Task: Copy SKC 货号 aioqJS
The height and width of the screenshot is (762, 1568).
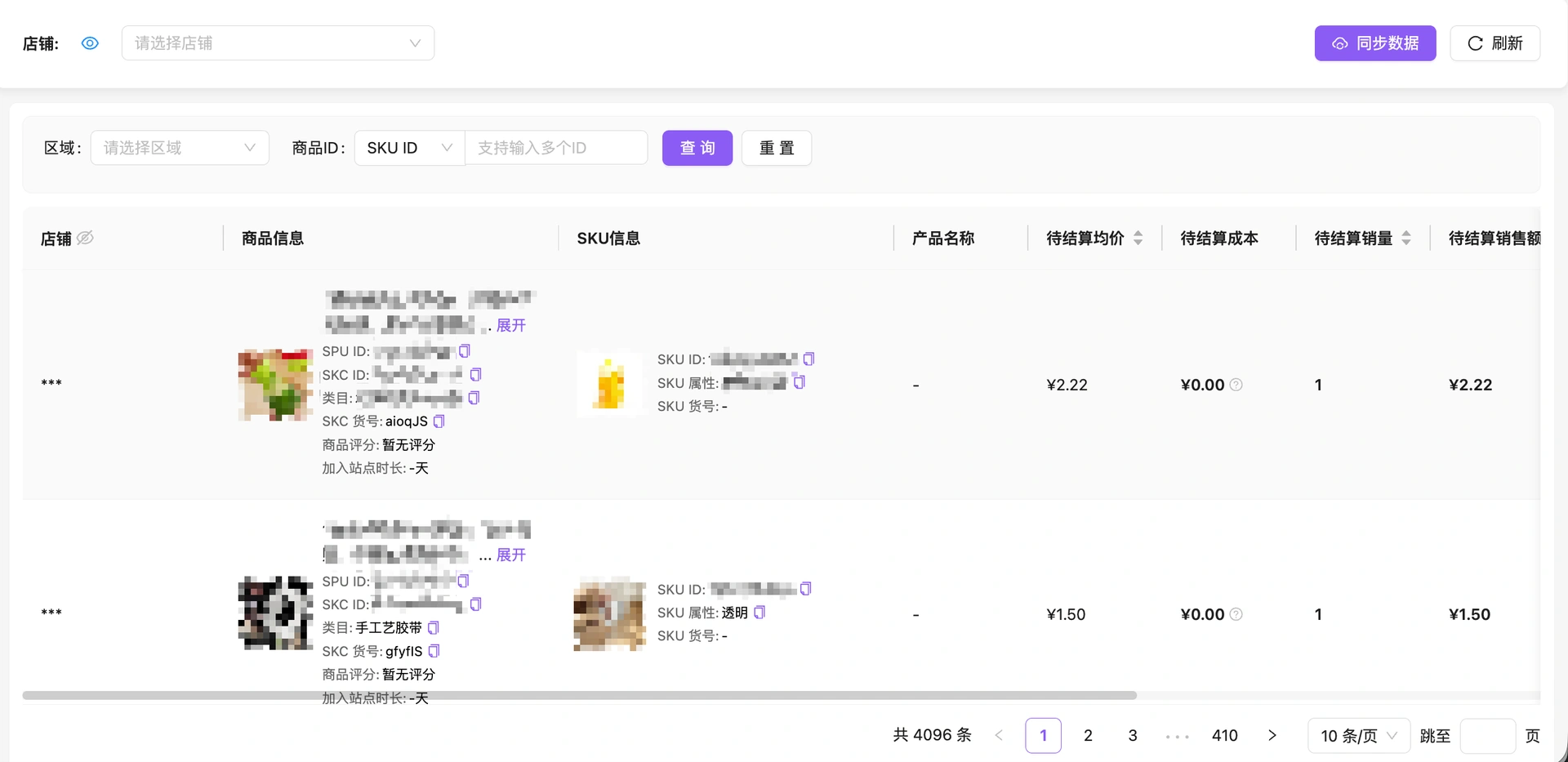Action: click(439, 421)
